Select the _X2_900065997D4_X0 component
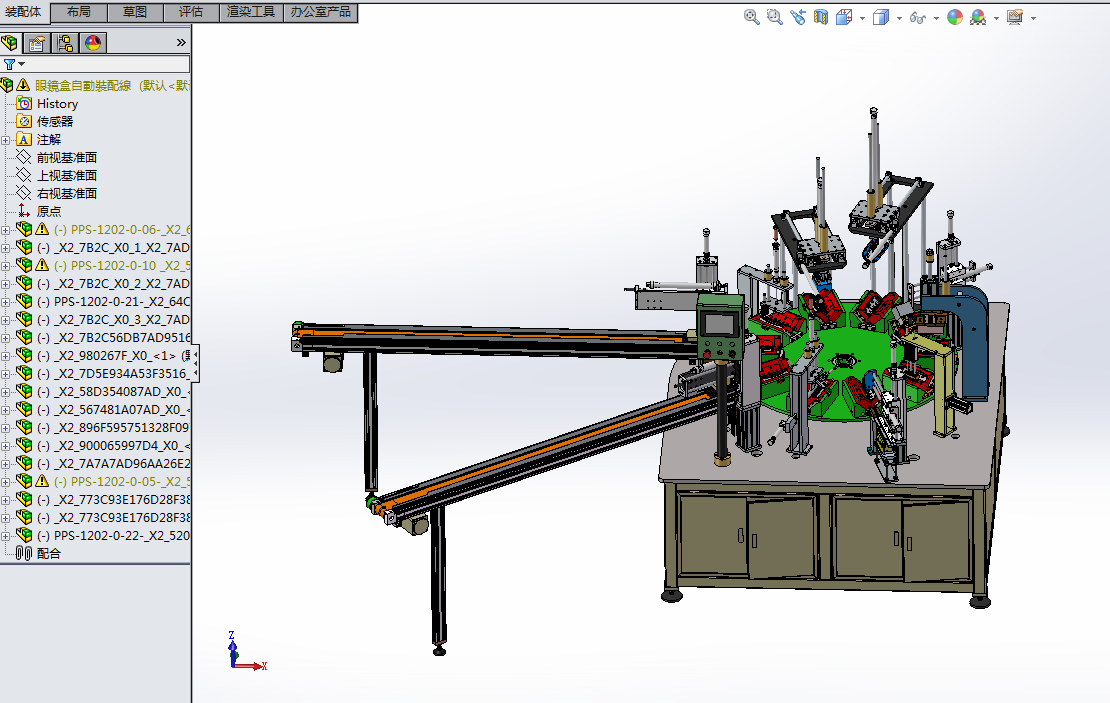Screen dimensions: 1110x703 click(113, 445)
